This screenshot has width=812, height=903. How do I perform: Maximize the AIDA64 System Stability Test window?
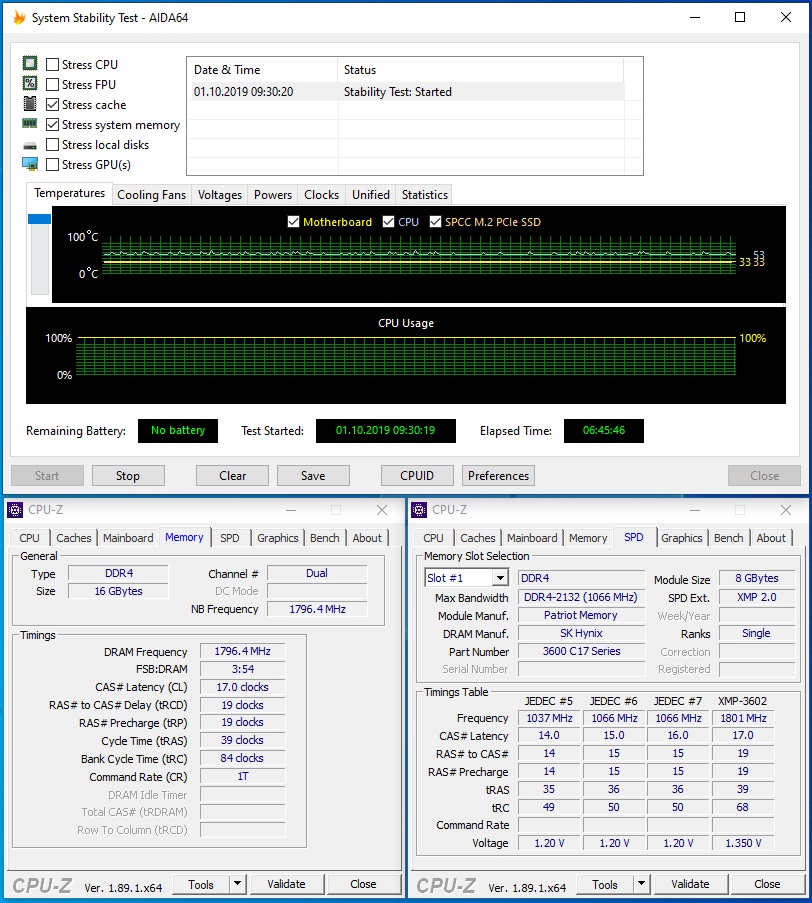pos(740,17)
